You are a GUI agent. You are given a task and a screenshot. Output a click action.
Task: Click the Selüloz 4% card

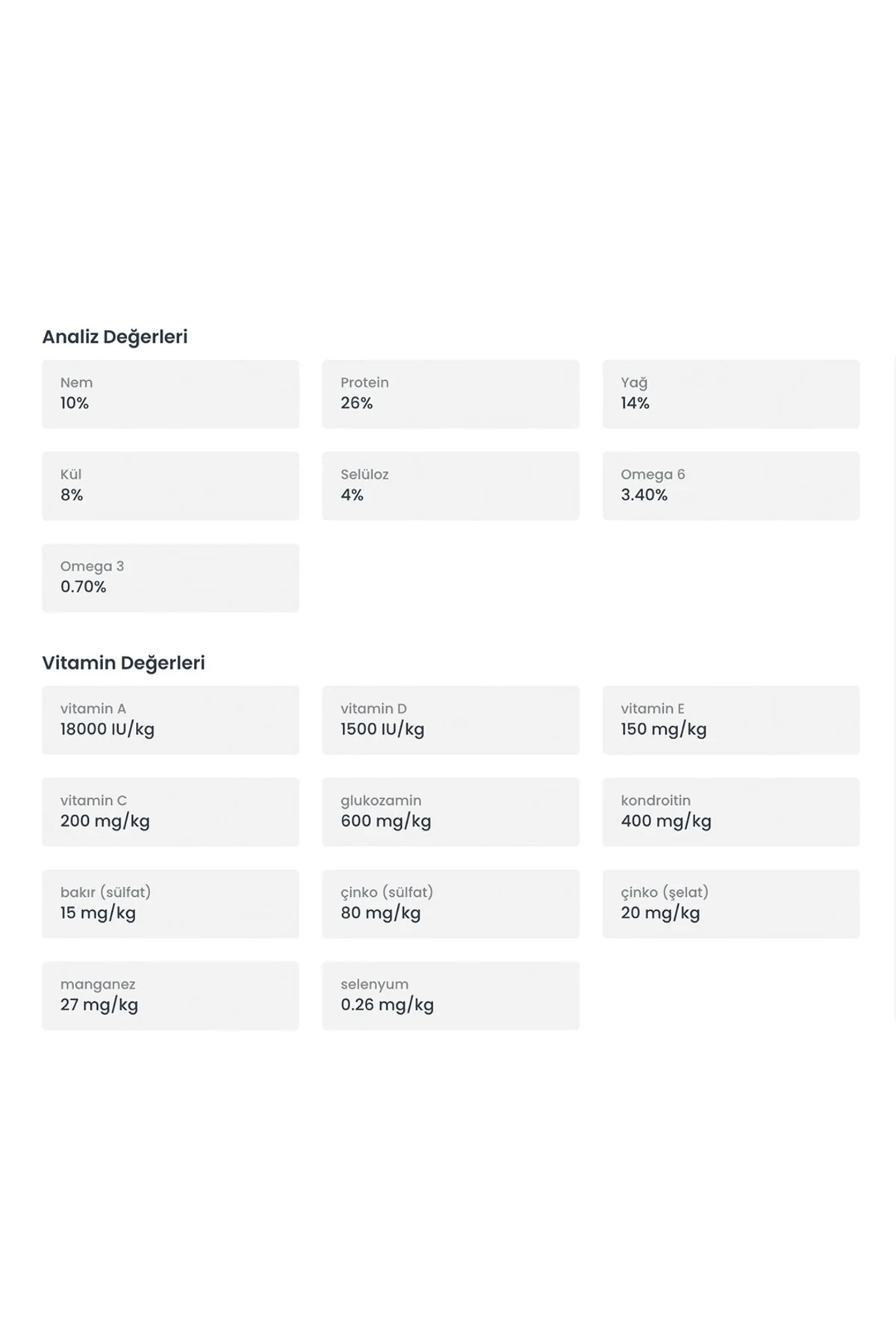[451, 486]
